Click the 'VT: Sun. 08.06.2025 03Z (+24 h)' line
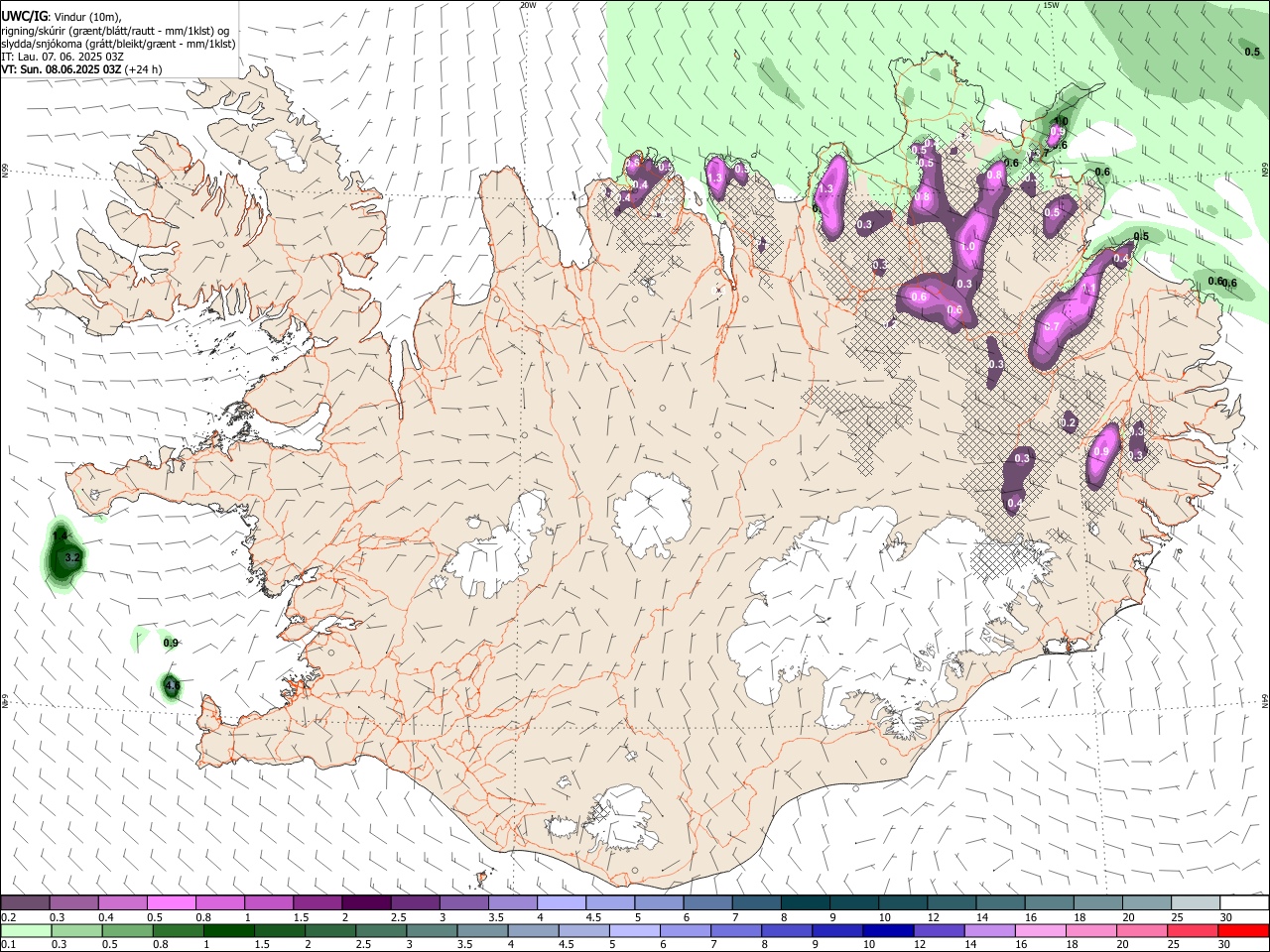The image size is (1270, 952). [x=81, y=69]
